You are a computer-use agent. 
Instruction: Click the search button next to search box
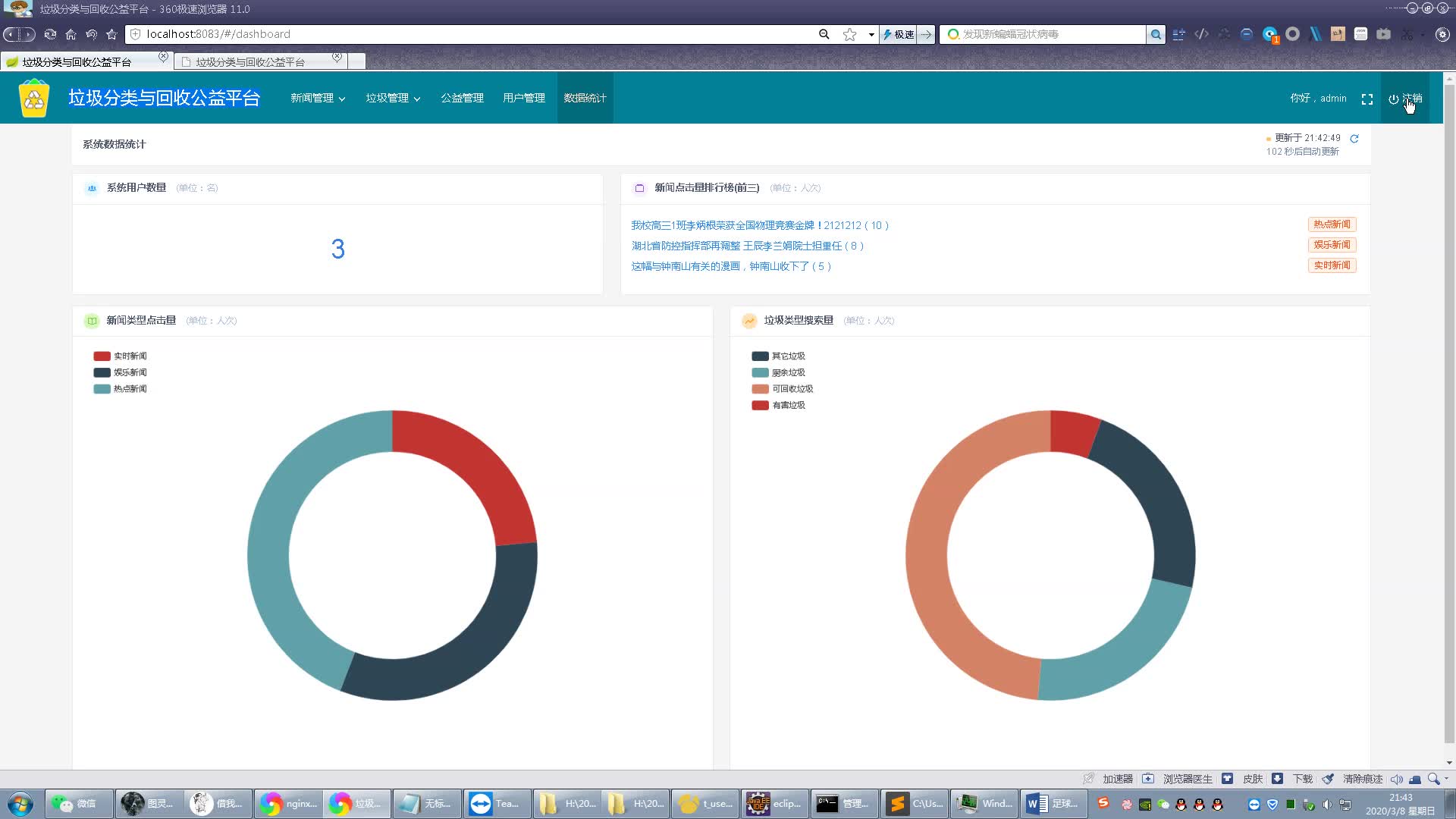1155,34
